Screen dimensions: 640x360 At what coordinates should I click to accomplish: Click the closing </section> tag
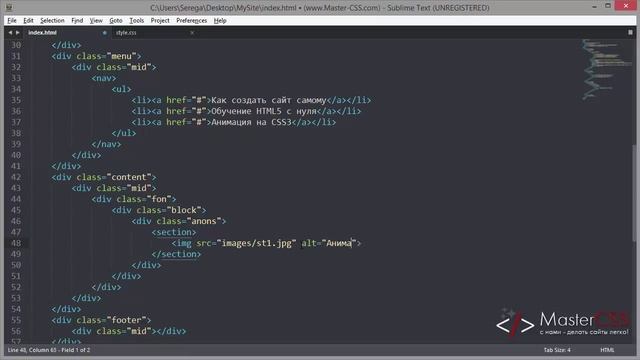pos(176,254)
